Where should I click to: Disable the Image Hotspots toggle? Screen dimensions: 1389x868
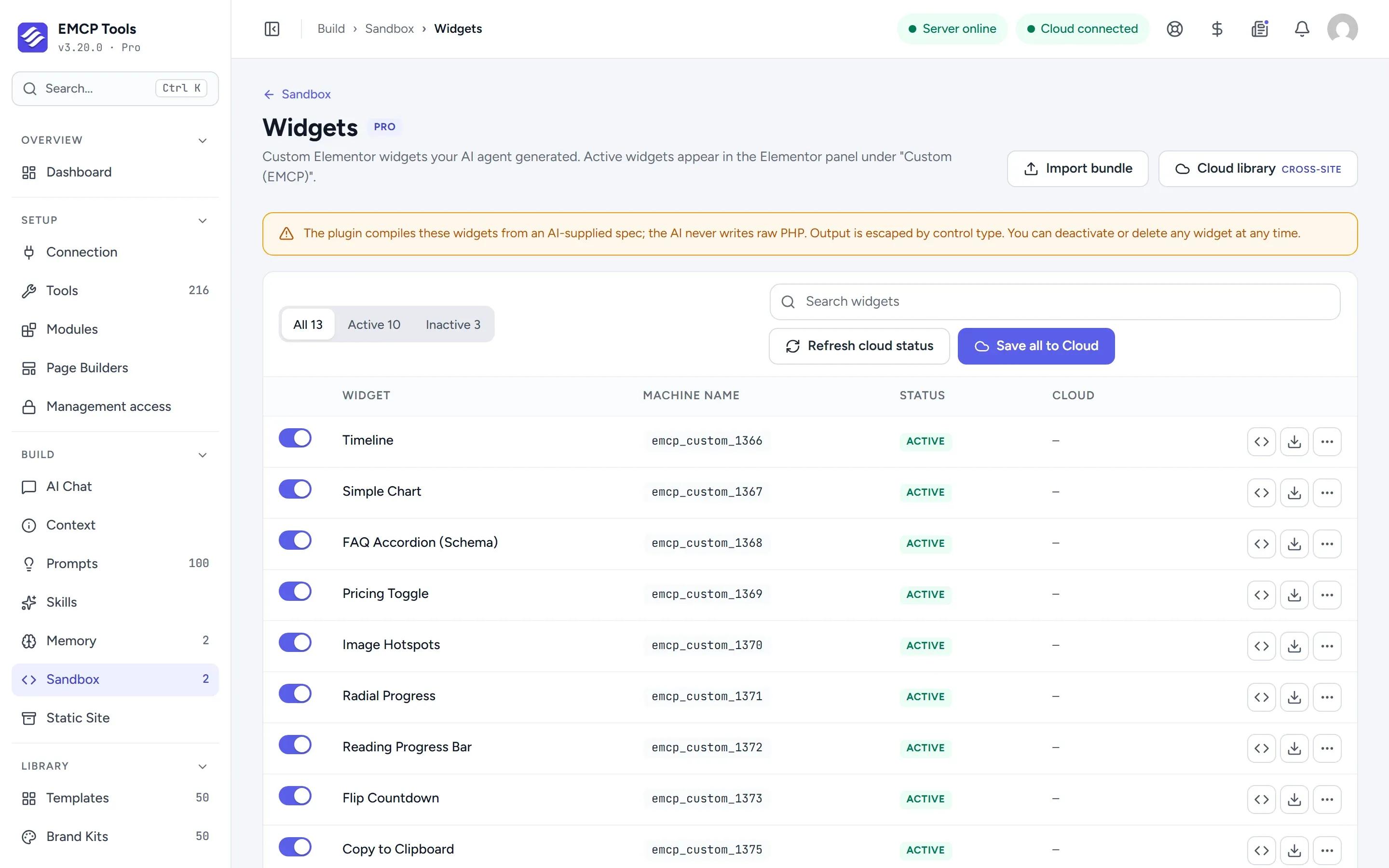click(x=295, y=642)
